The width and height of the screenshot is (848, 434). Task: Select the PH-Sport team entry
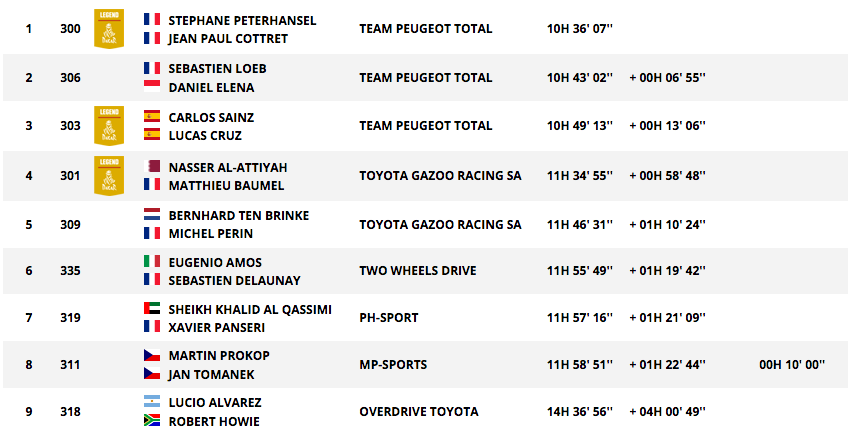click(x=389, y=318)
